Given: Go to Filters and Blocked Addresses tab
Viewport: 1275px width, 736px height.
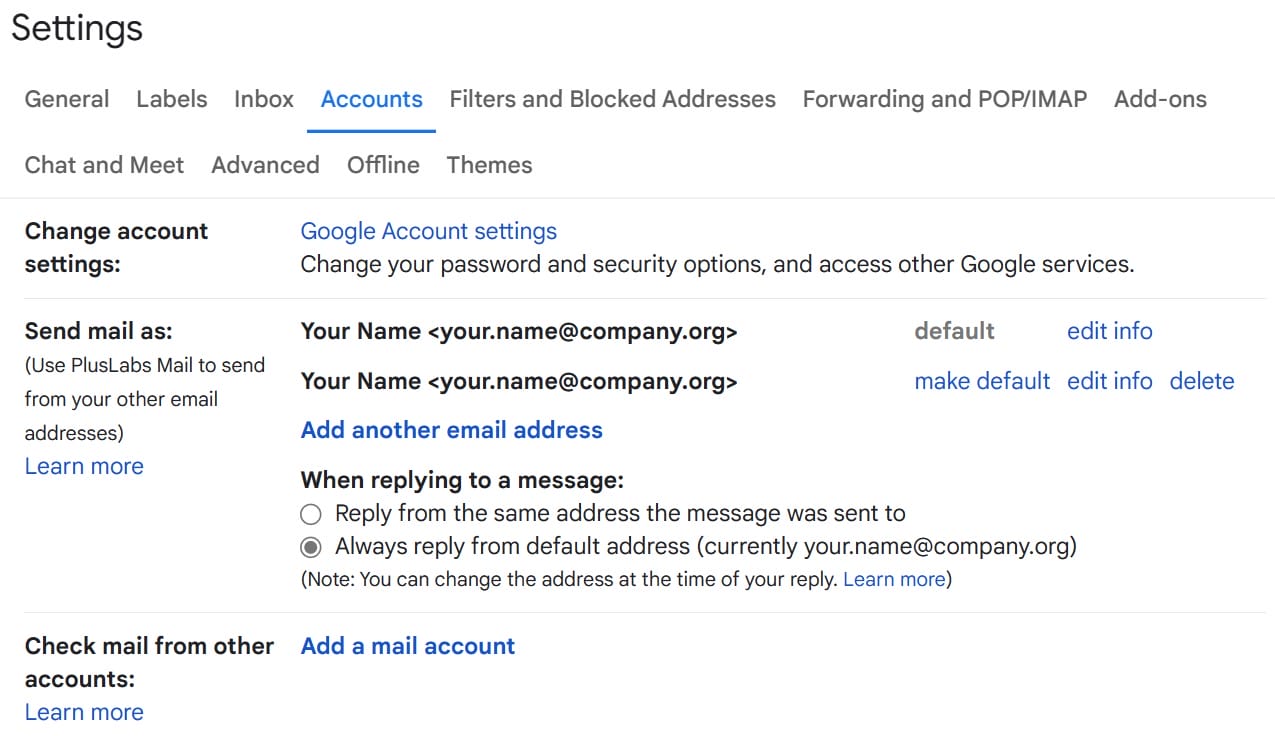Looking at the screenshot, I should [x=612, y=99].
